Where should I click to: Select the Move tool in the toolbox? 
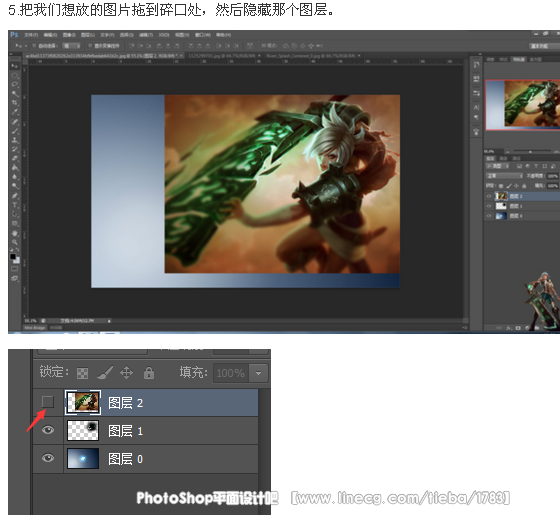(14, 66)
